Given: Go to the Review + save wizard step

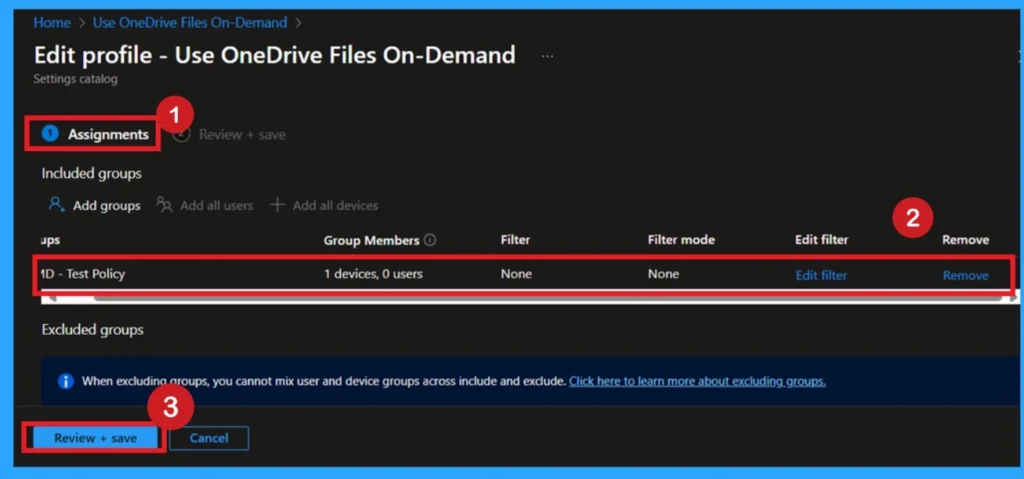Looking at the screenshot, I should [x=241, y=134].
